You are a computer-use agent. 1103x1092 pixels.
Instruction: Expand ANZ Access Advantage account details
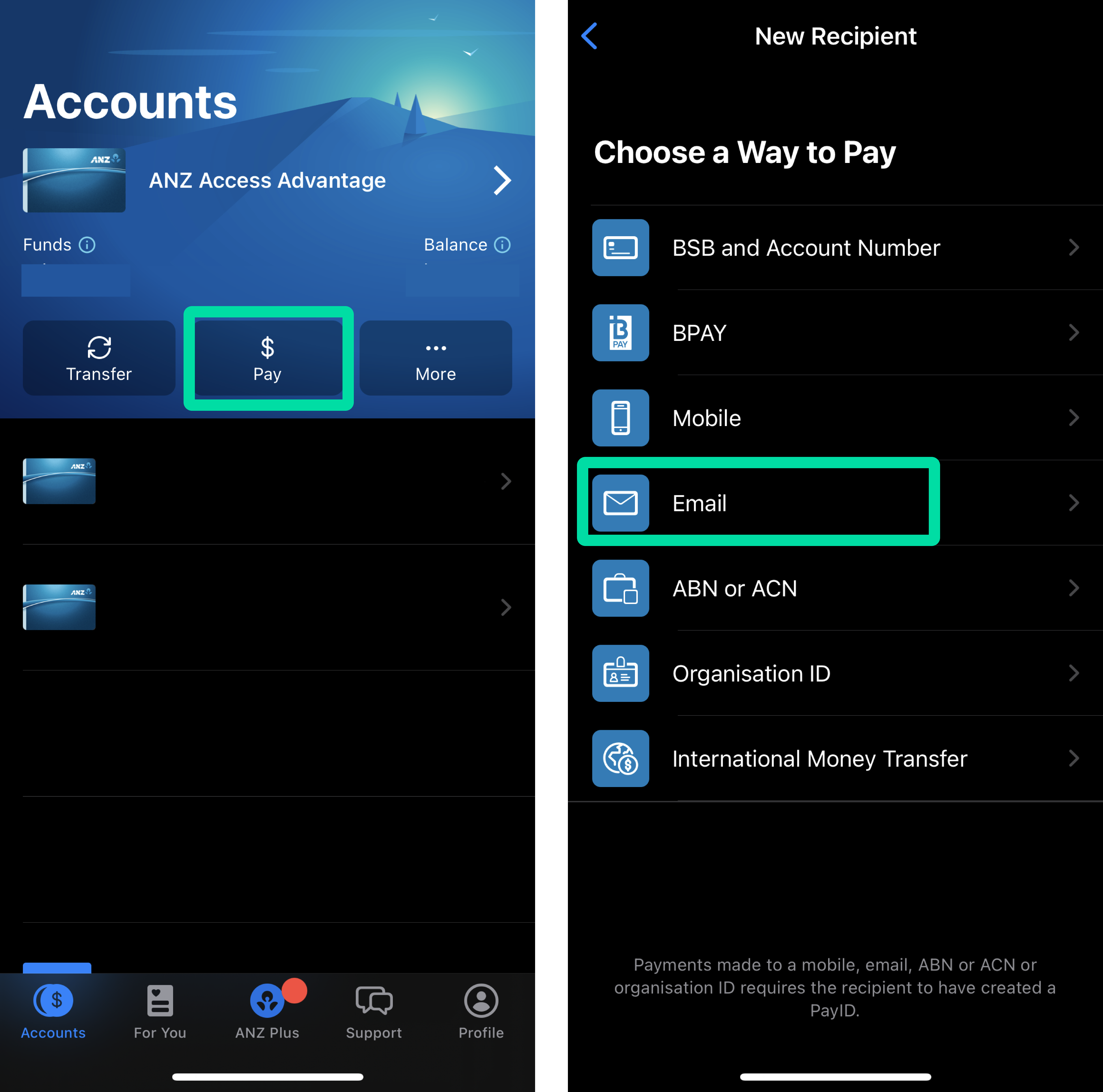501,180
